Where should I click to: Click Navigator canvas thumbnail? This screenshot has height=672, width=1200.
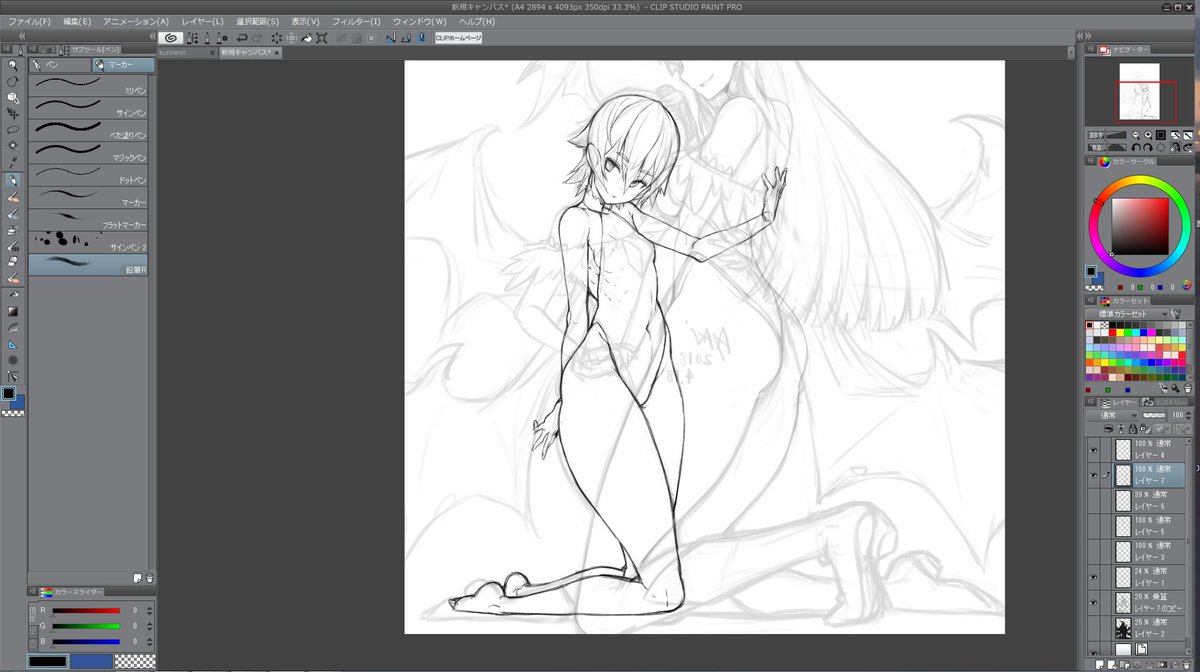coord(1140,92)
